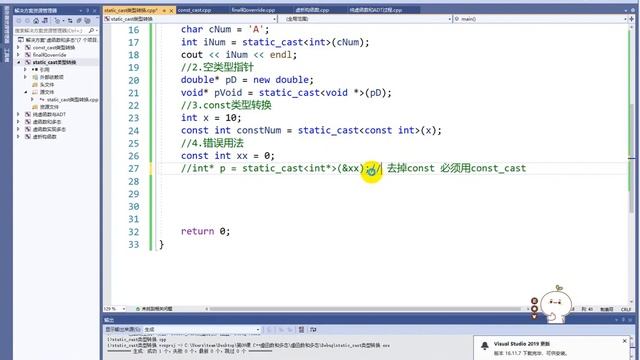Expand the const_cast project node
This screenshot has width=640, height=360.
coord(18,47)
